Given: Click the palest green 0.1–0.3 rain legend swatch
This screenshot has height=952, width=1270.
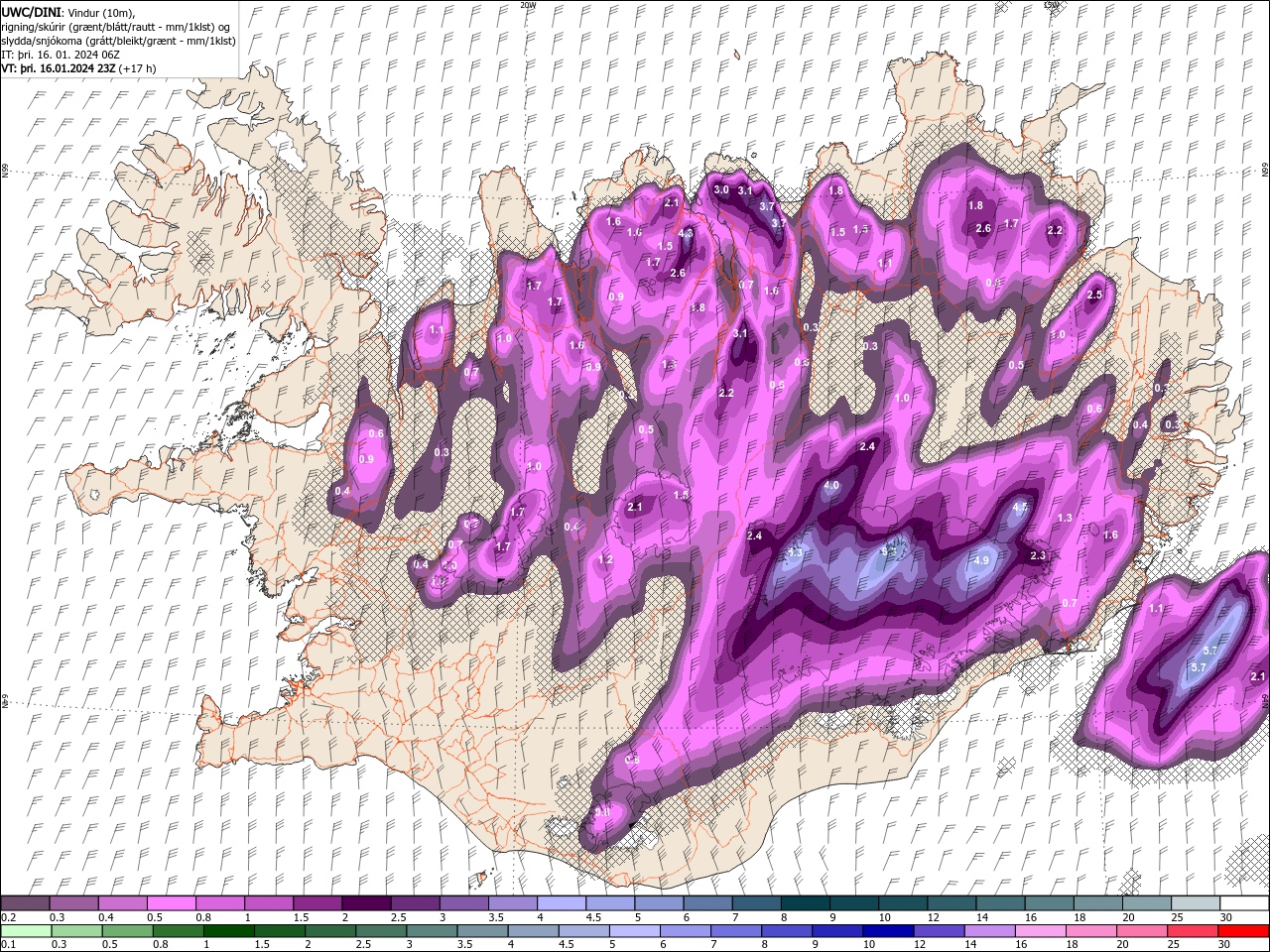Looking at the screenshot, I should [x=25, y=931].
